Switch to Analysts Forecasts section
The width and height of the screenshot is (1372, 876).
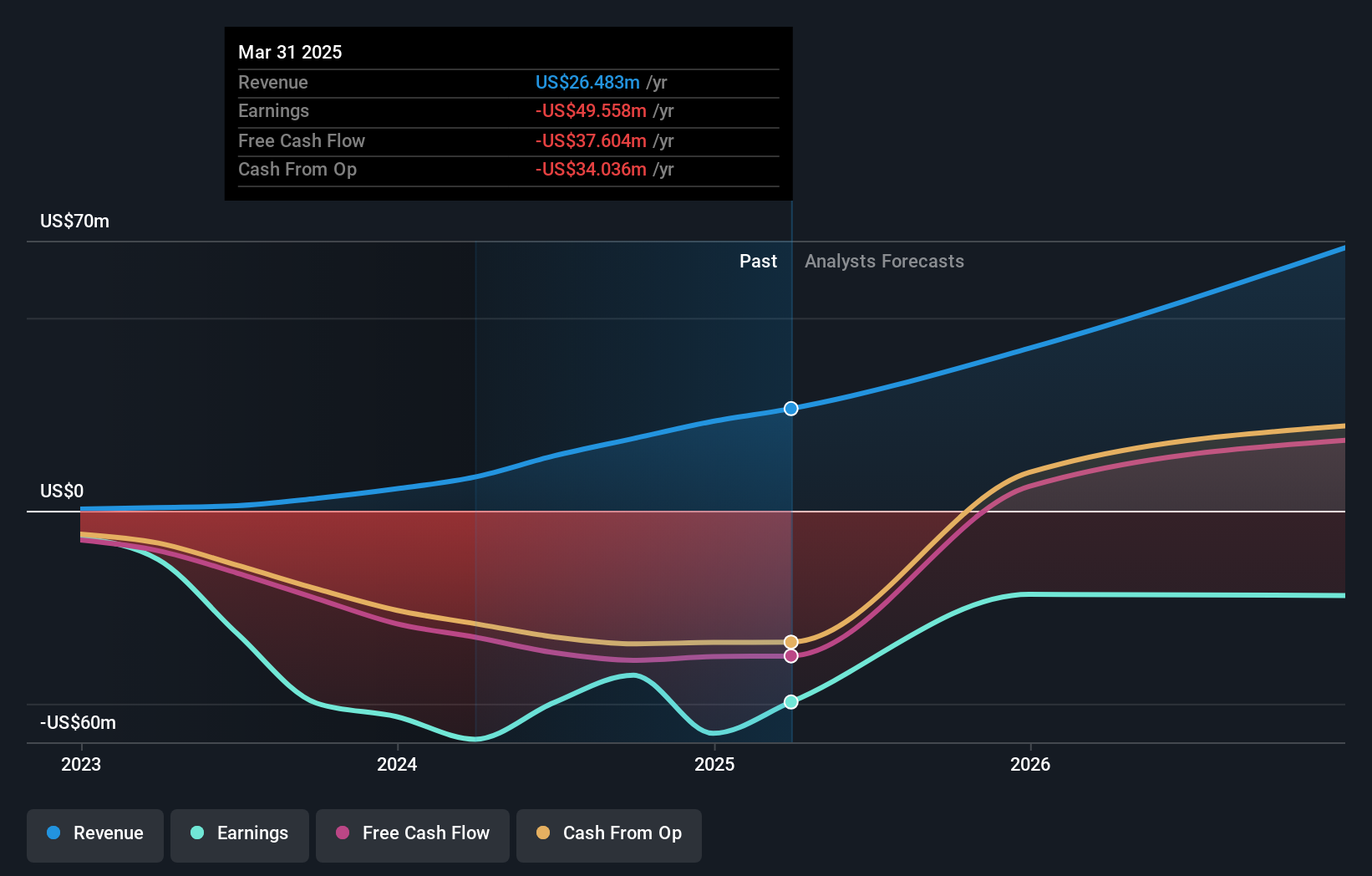(x=884, y=261)
